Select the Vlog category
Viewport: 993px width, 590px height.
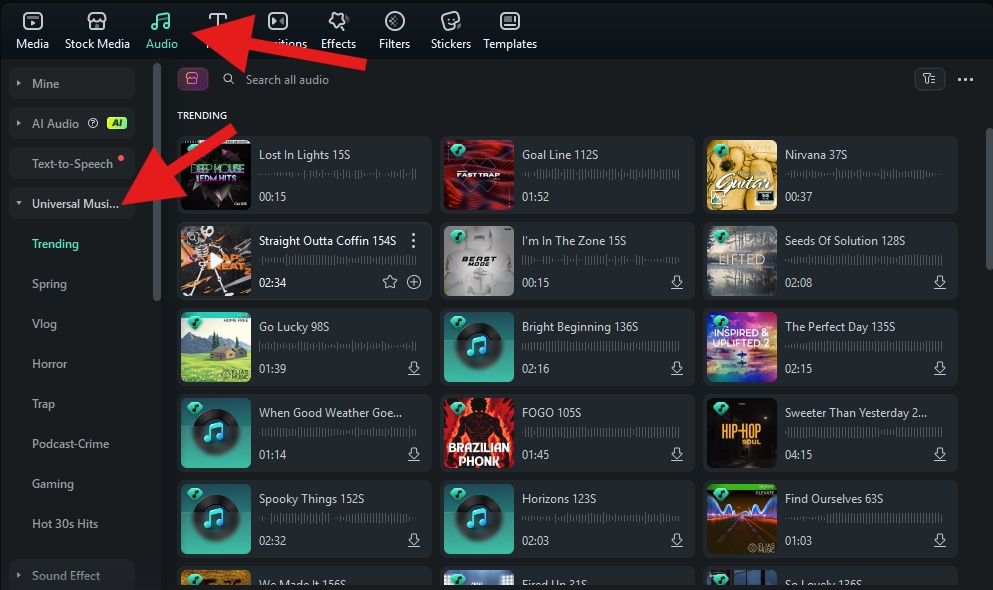[x=44, y=323]
